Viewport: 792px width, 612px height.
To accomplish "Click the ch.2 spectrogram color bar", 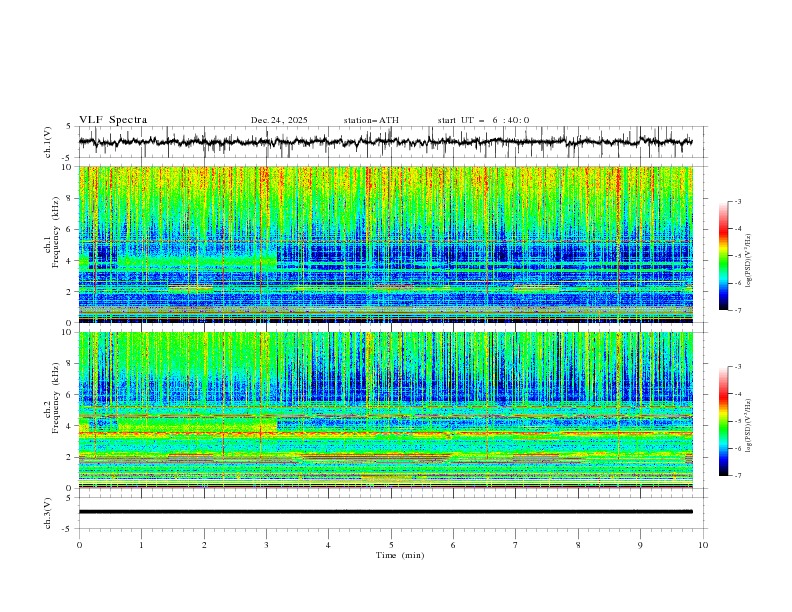I will 723,421.
